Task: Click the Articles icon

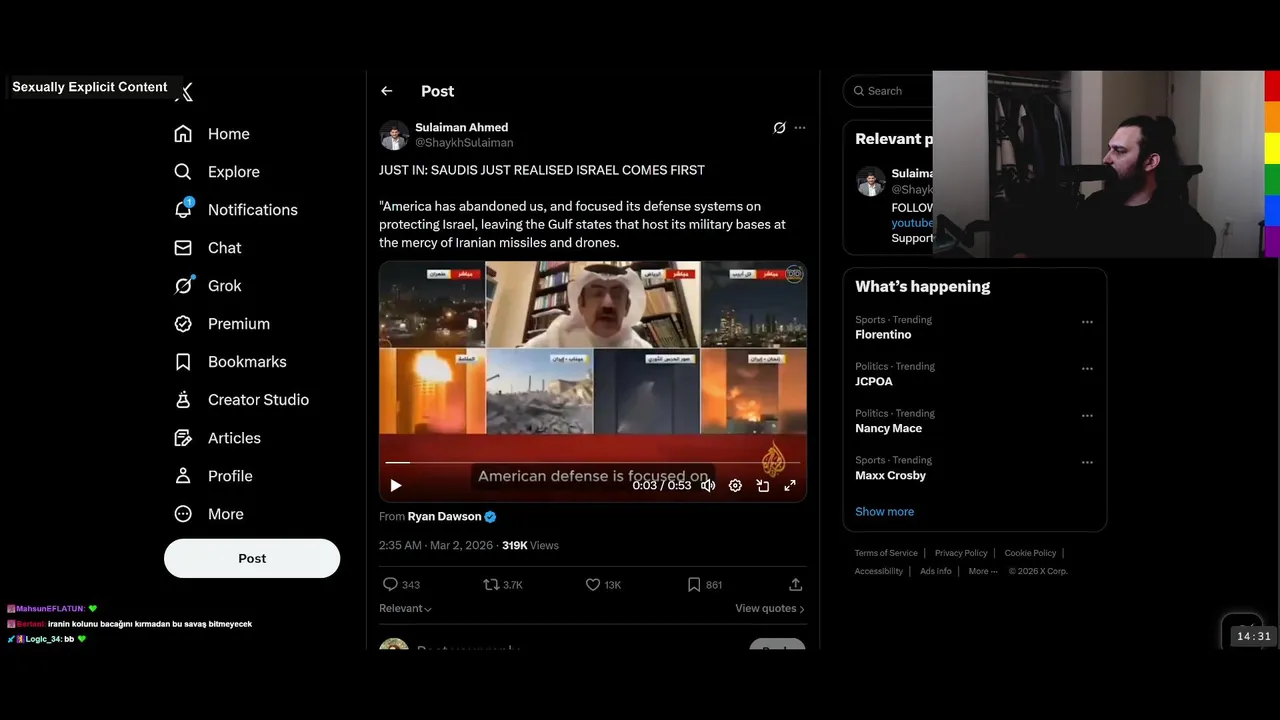Action: pos(183,438)
